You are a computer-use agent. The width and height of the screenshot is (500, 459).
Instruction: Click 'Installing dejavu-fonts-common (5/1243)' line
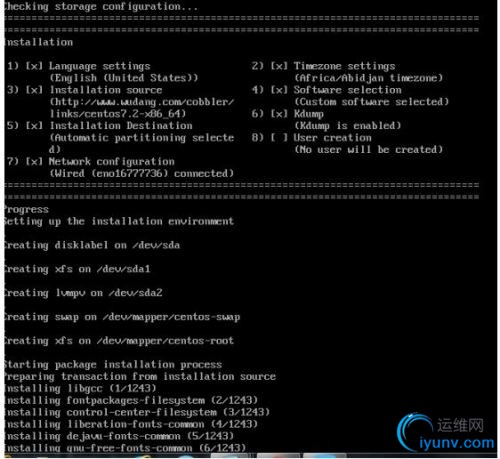[119, 437]
